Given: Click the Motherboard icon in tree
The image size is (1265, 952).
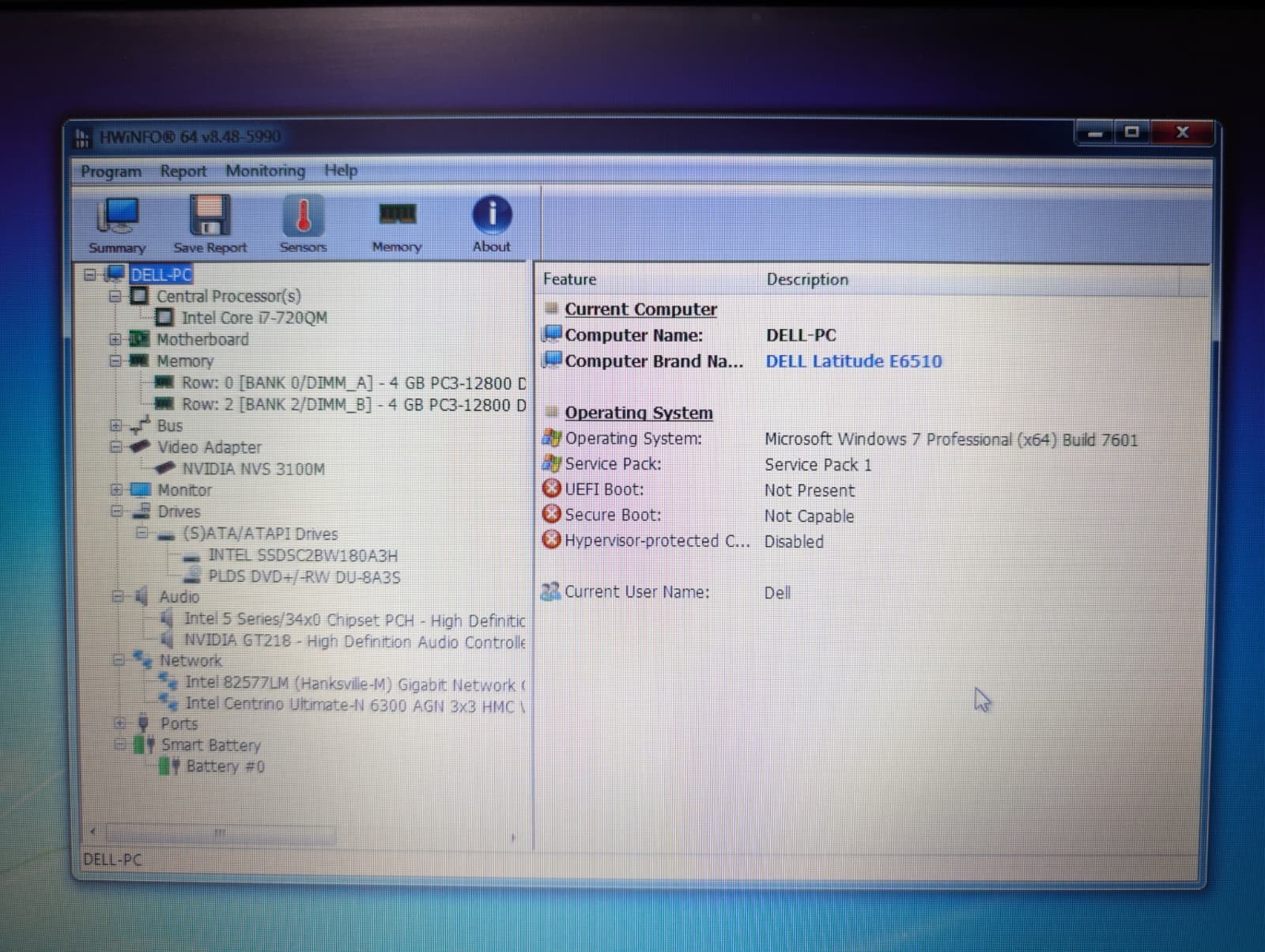Looking at the screenshot, I should coord(139,339).
